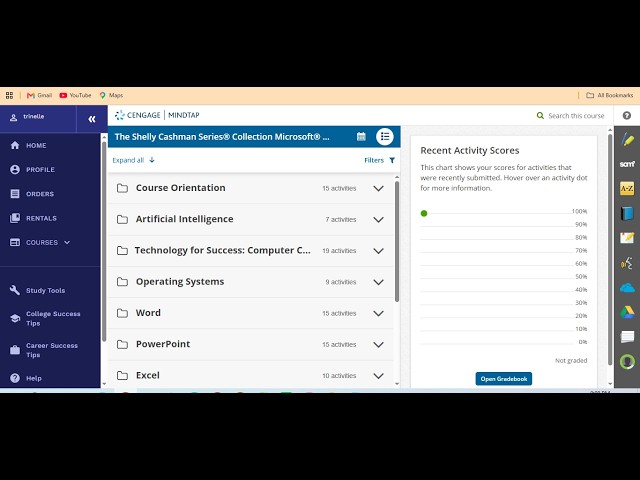The width and height of the screenshot is (640, 480).
Task: Click the Artificial Intelligence folder icon
Action: point(122,220)
